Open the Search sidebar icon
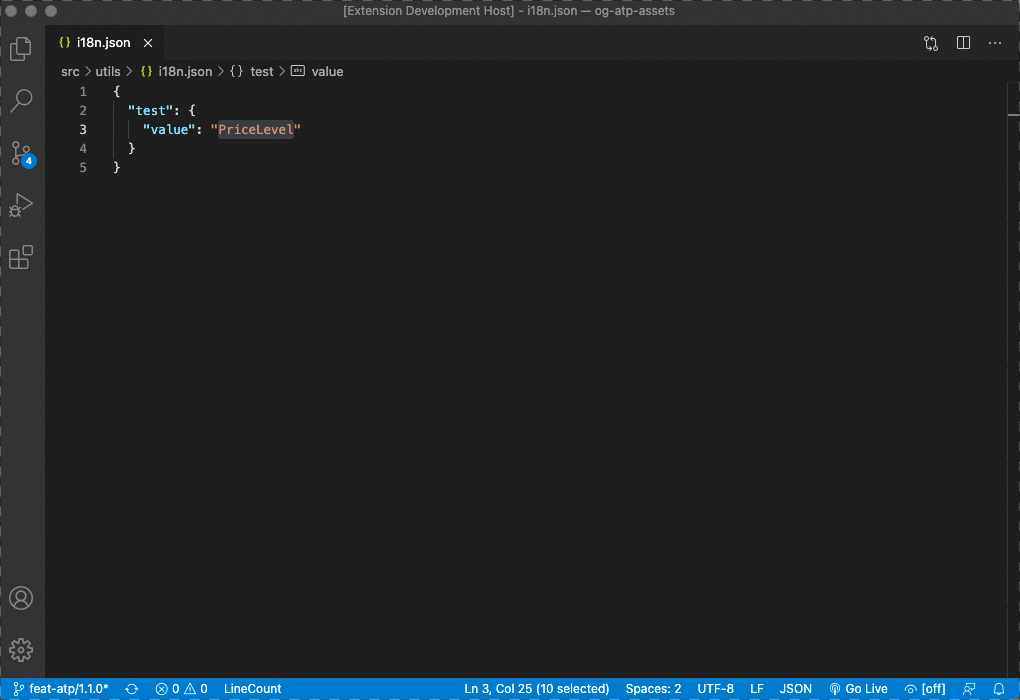1020x700 pixels. (22, 100)
